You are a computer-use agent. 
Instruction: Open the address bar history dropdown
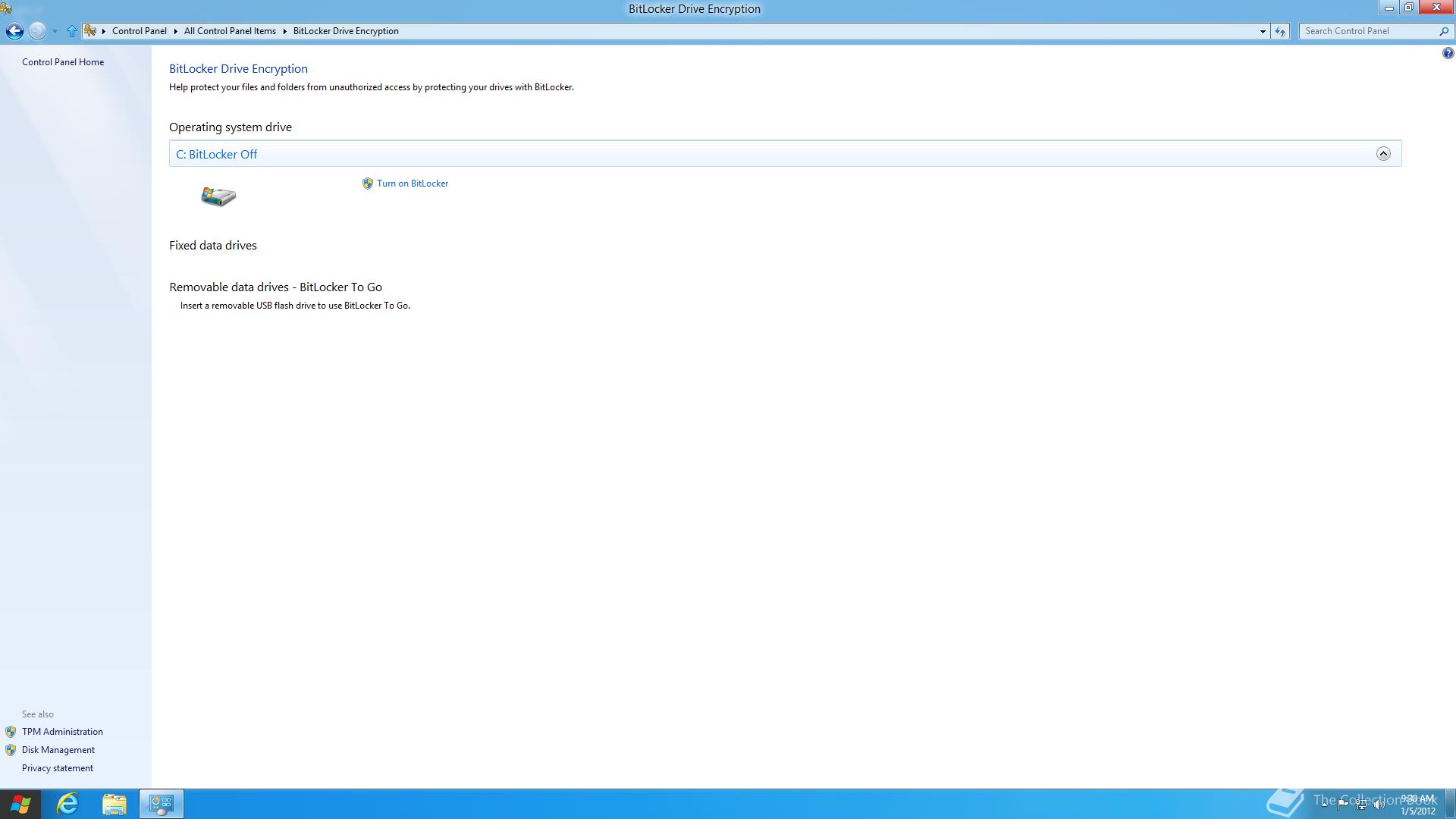1263,31
